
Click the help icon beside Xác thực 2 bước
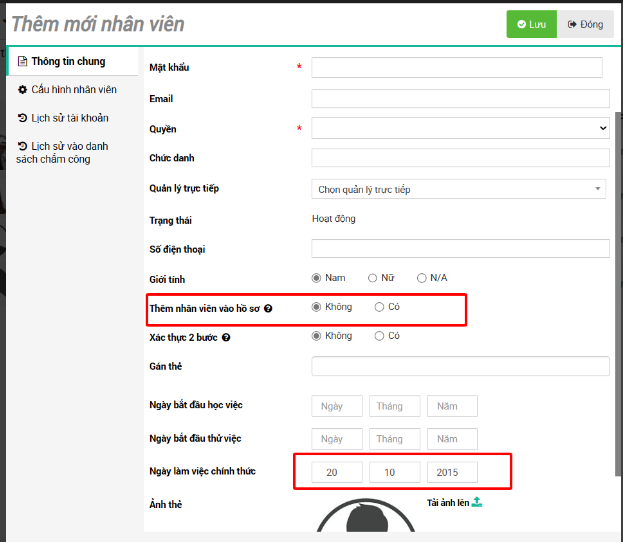tap(227, 338)
